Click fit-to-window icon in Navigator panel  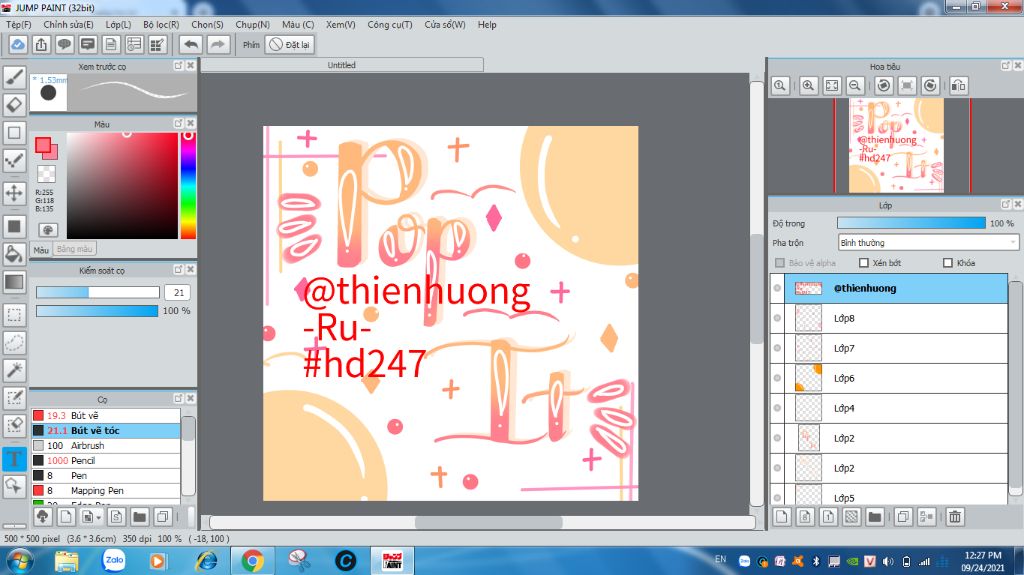832,86
